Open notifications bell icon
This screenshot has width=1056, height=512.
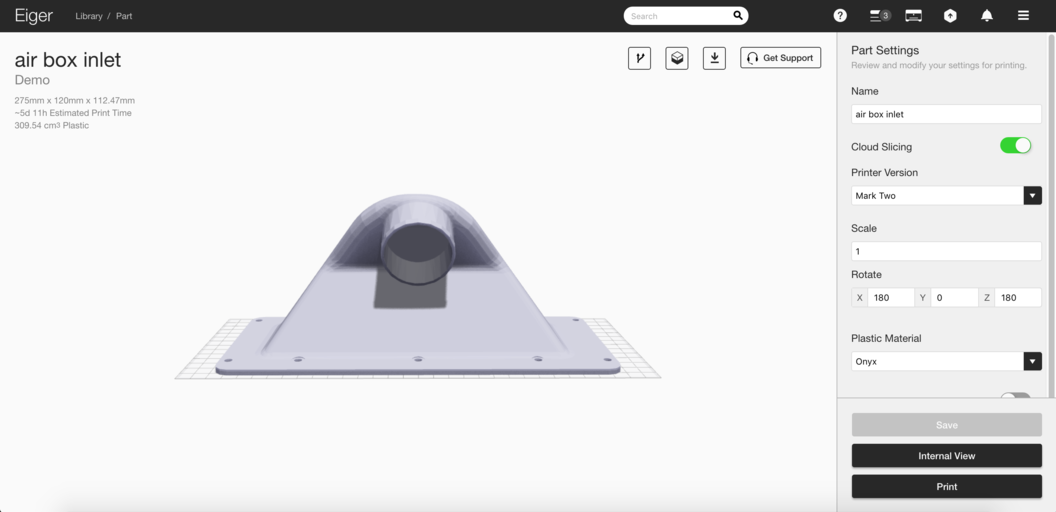(986, 16)
